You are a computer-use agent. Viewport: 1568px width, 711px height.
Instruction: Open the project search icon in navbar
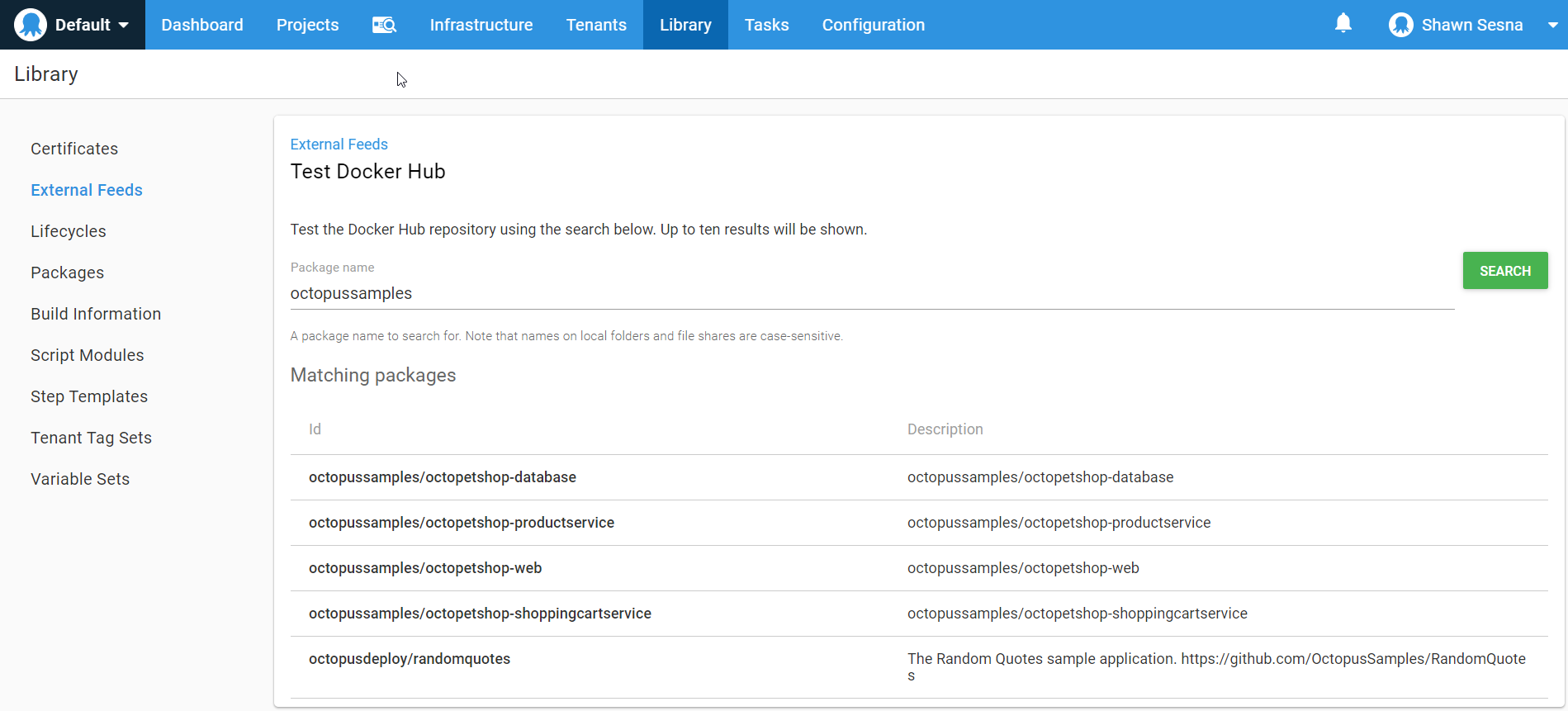pyautogui.click(x=384, y=25)
